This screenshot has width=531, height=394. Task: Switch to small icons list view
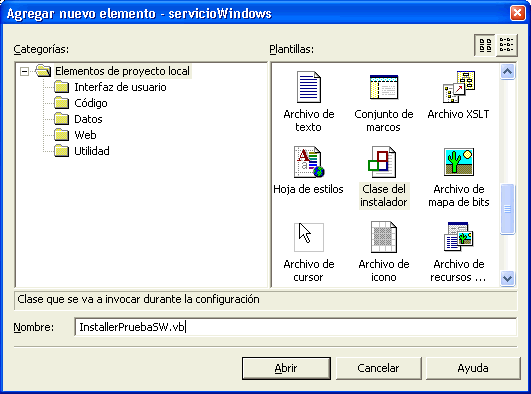[x=507, y=45]
